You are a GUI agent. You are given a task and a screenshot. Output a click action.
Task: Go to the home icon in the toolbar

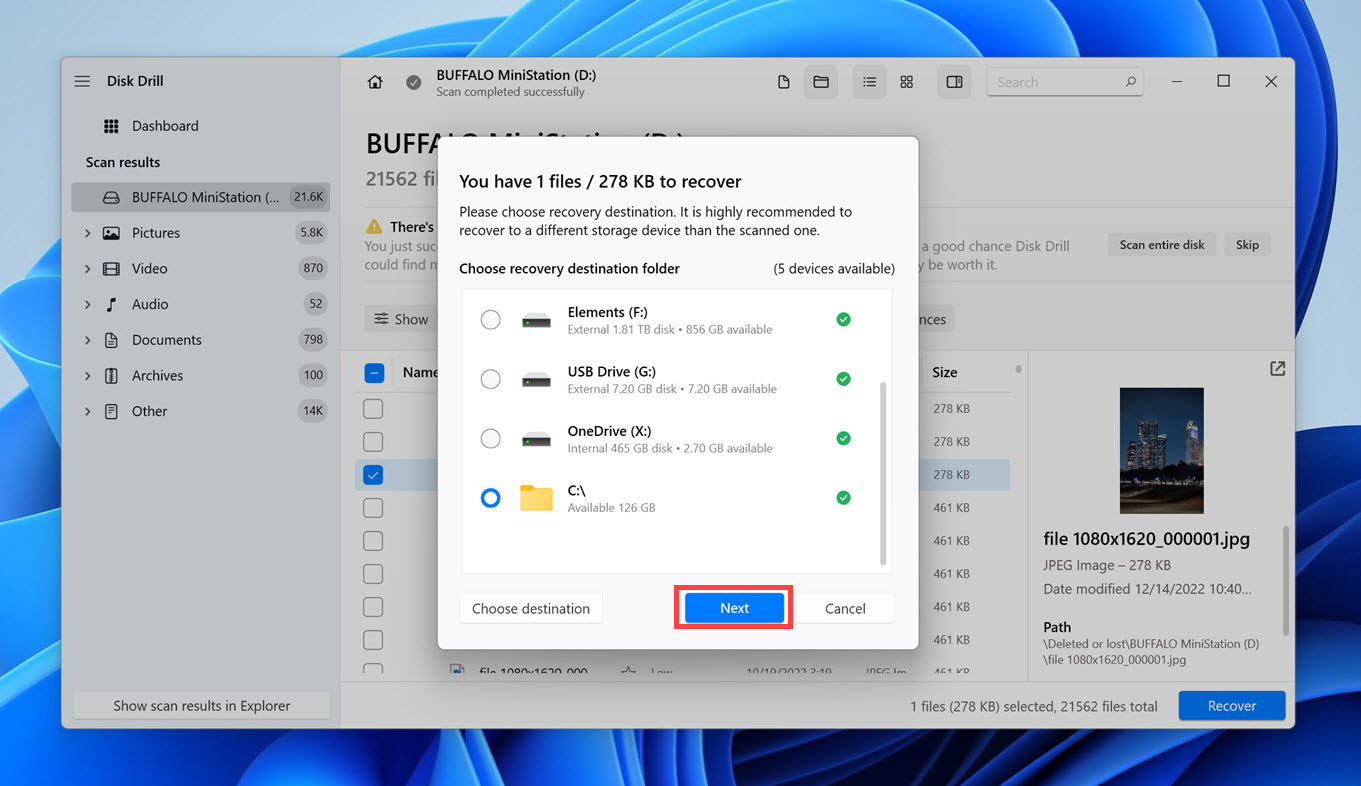[x=375, y=82]
